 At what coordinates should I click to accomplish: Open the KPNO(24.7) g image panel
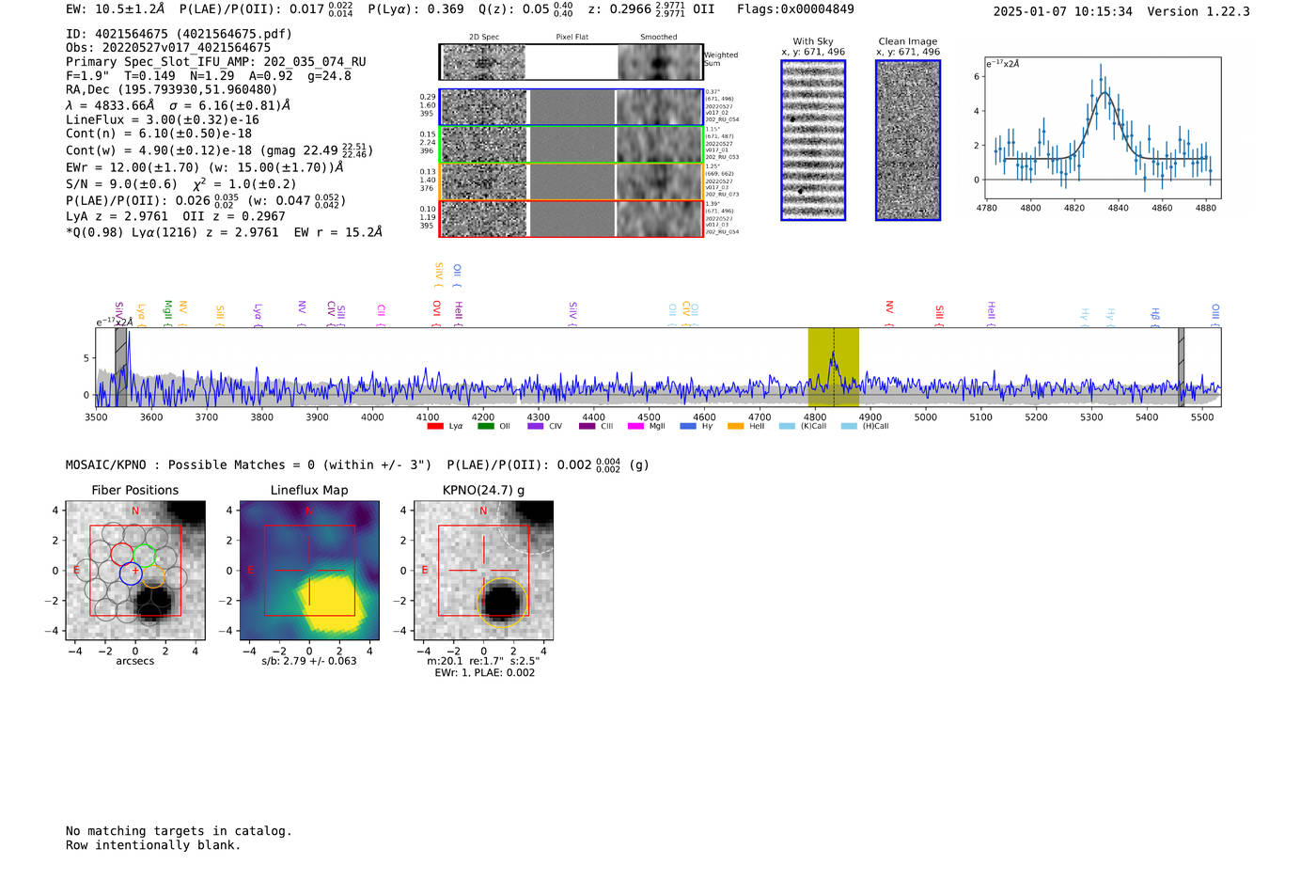pos(483,571)
